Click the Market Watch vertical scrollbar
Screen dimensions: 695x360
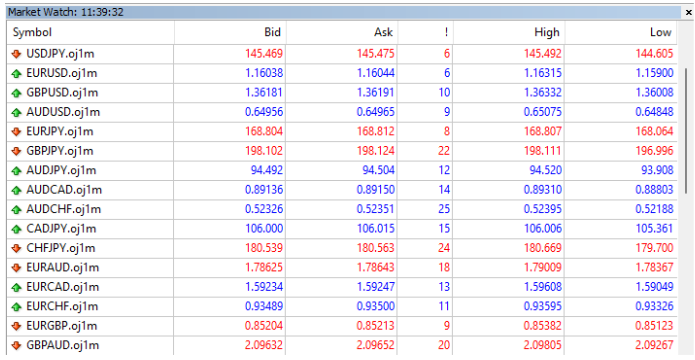(x=686, y=131)
